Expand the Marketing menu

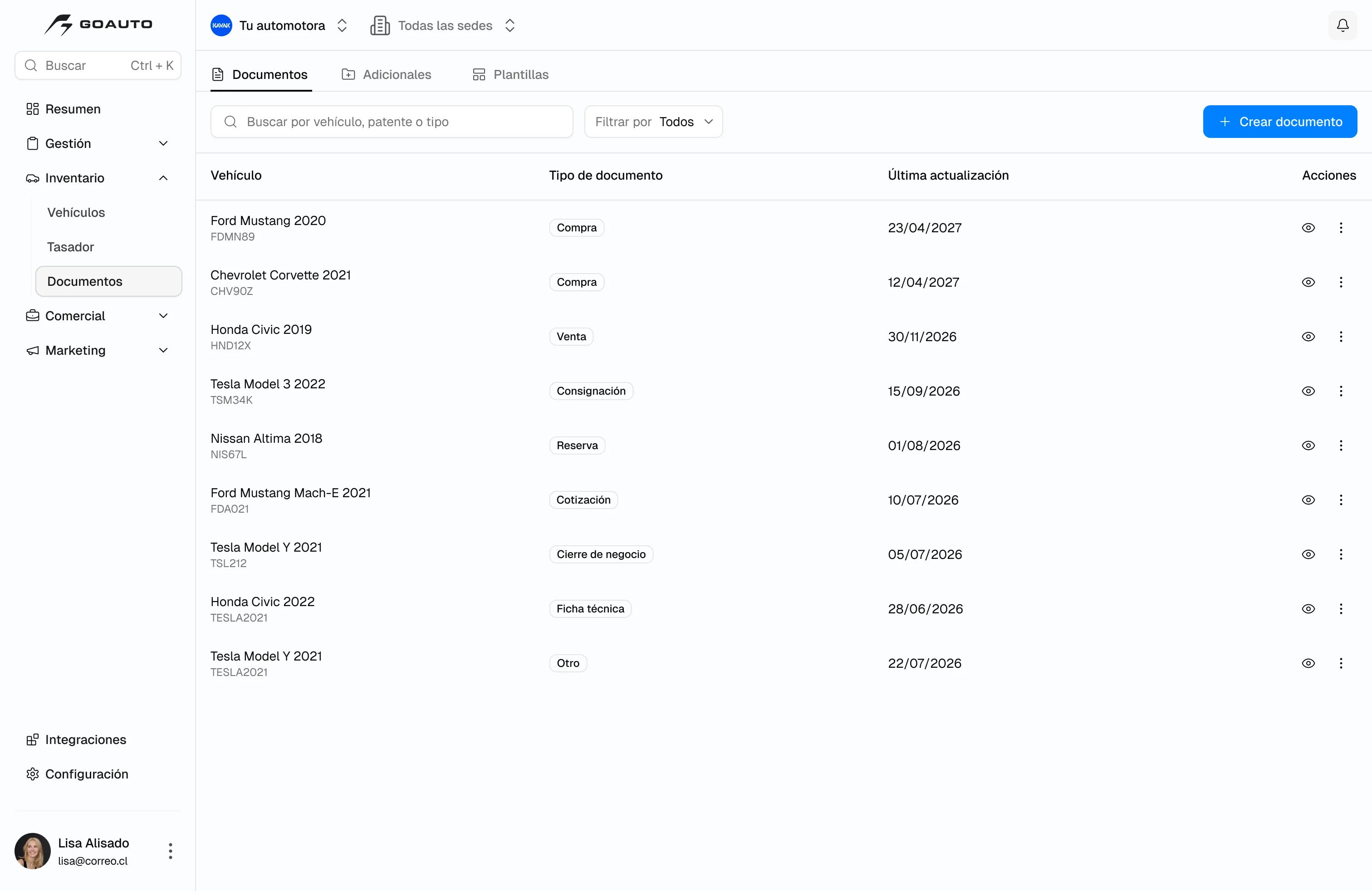[x=98, y=350]
